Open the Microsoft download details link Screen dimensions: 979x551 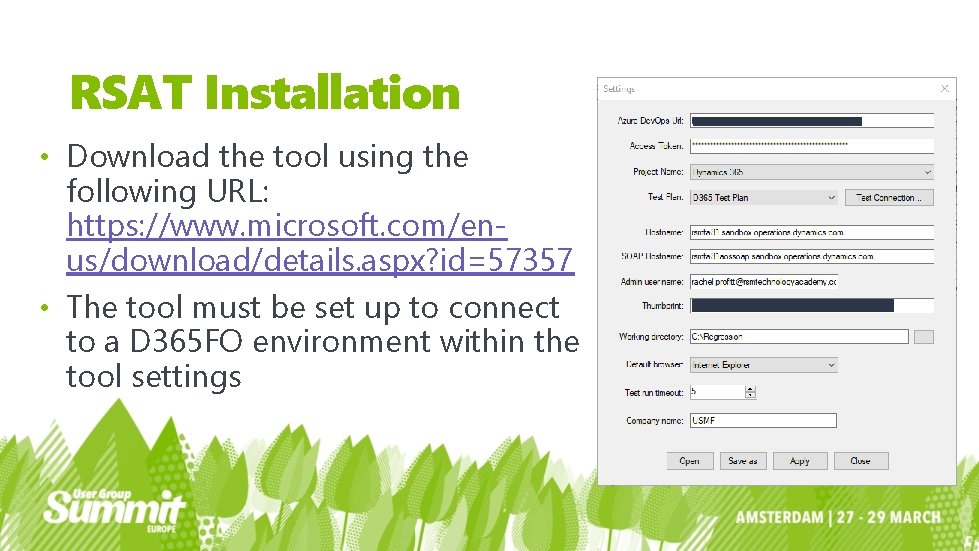tap(320, 243)
